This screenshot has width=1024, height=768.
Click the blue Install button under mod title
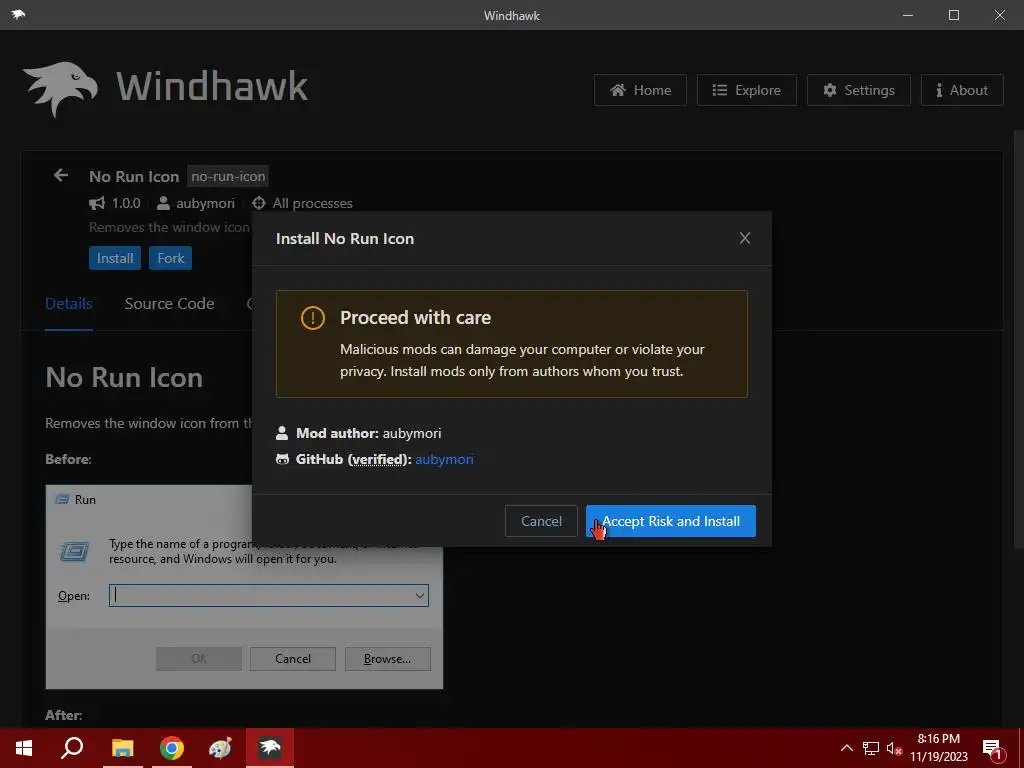[x=115, y=258]
